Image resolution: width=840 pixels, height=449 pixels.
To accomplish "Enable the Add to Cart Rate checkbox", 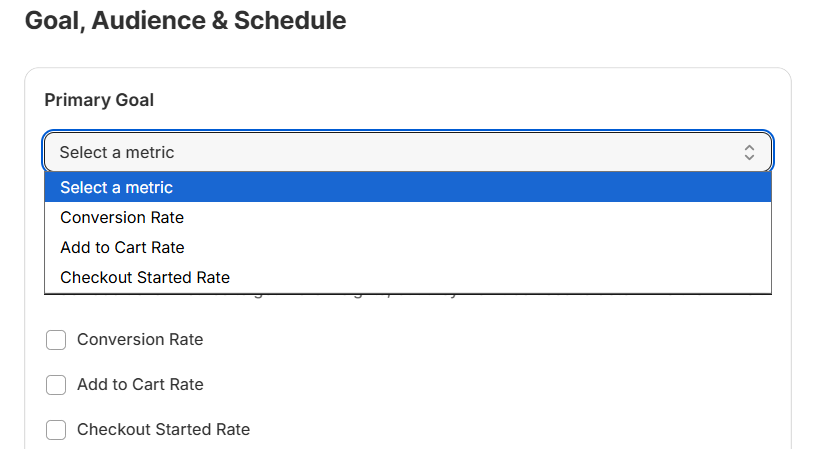I will coord(57,385).
